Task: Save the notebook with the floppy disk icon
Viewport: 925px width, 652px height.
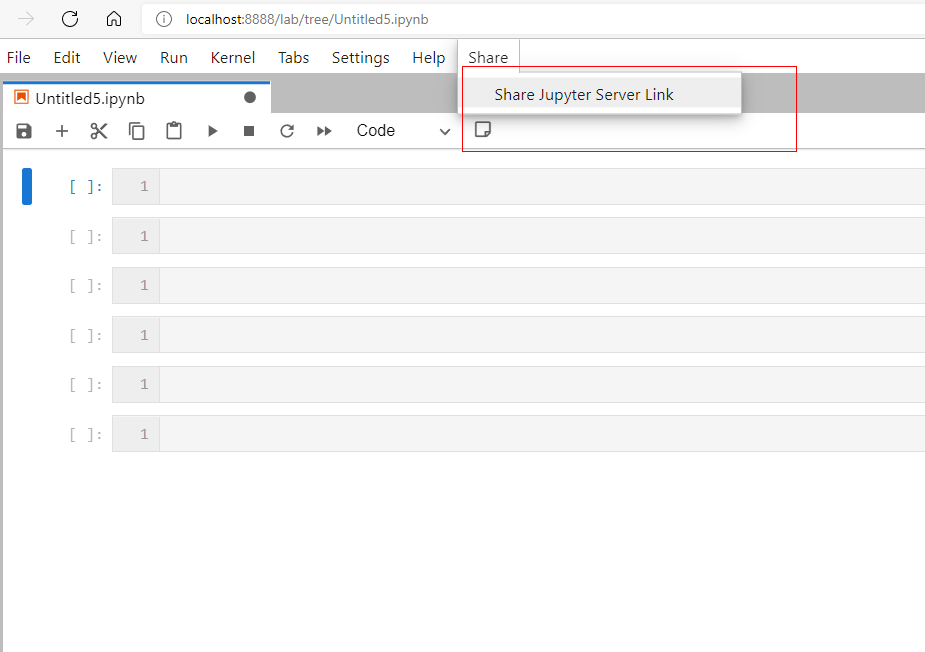Action: click(24, 131)
